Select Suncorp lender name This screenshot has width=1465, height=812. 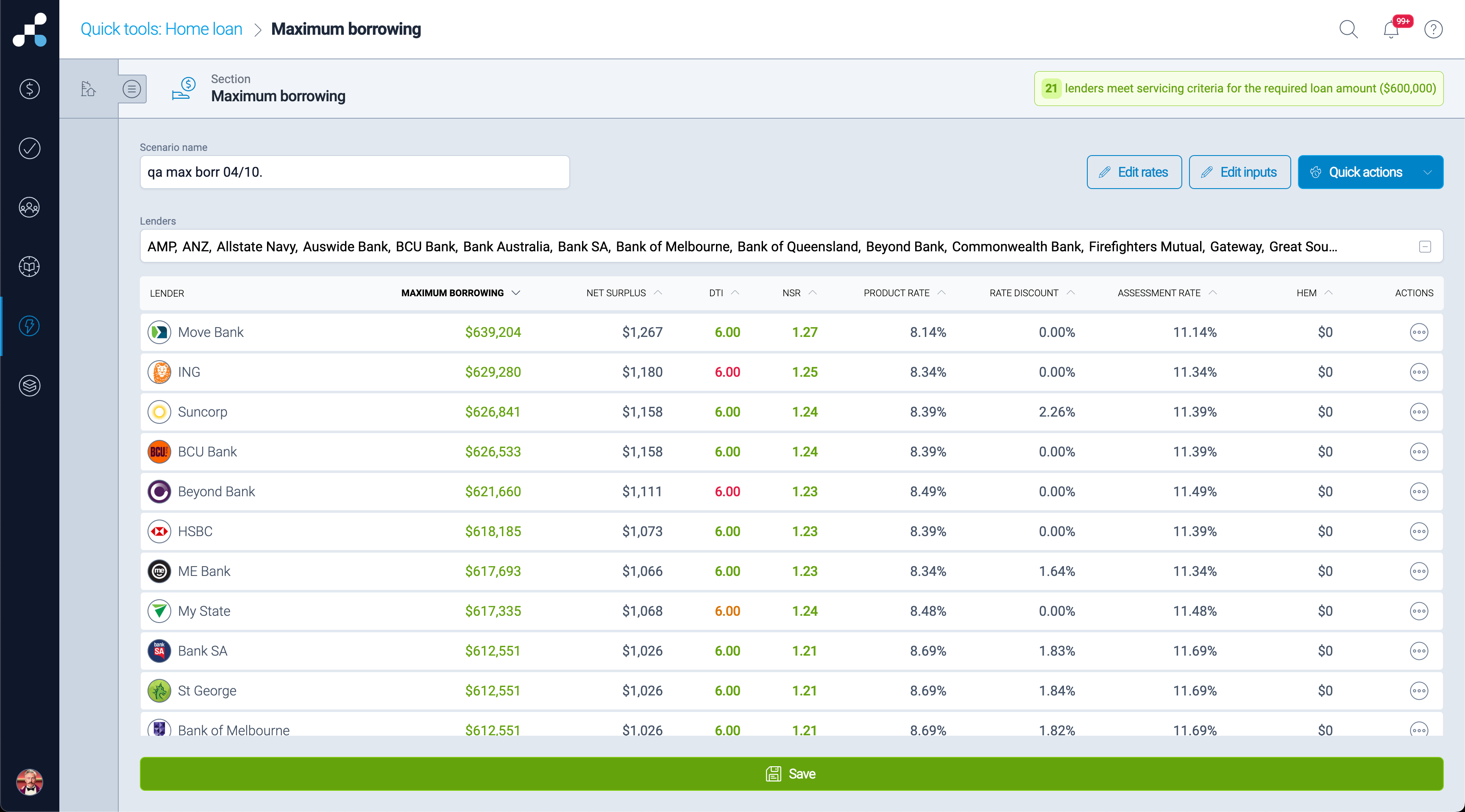tap(203, 412)
